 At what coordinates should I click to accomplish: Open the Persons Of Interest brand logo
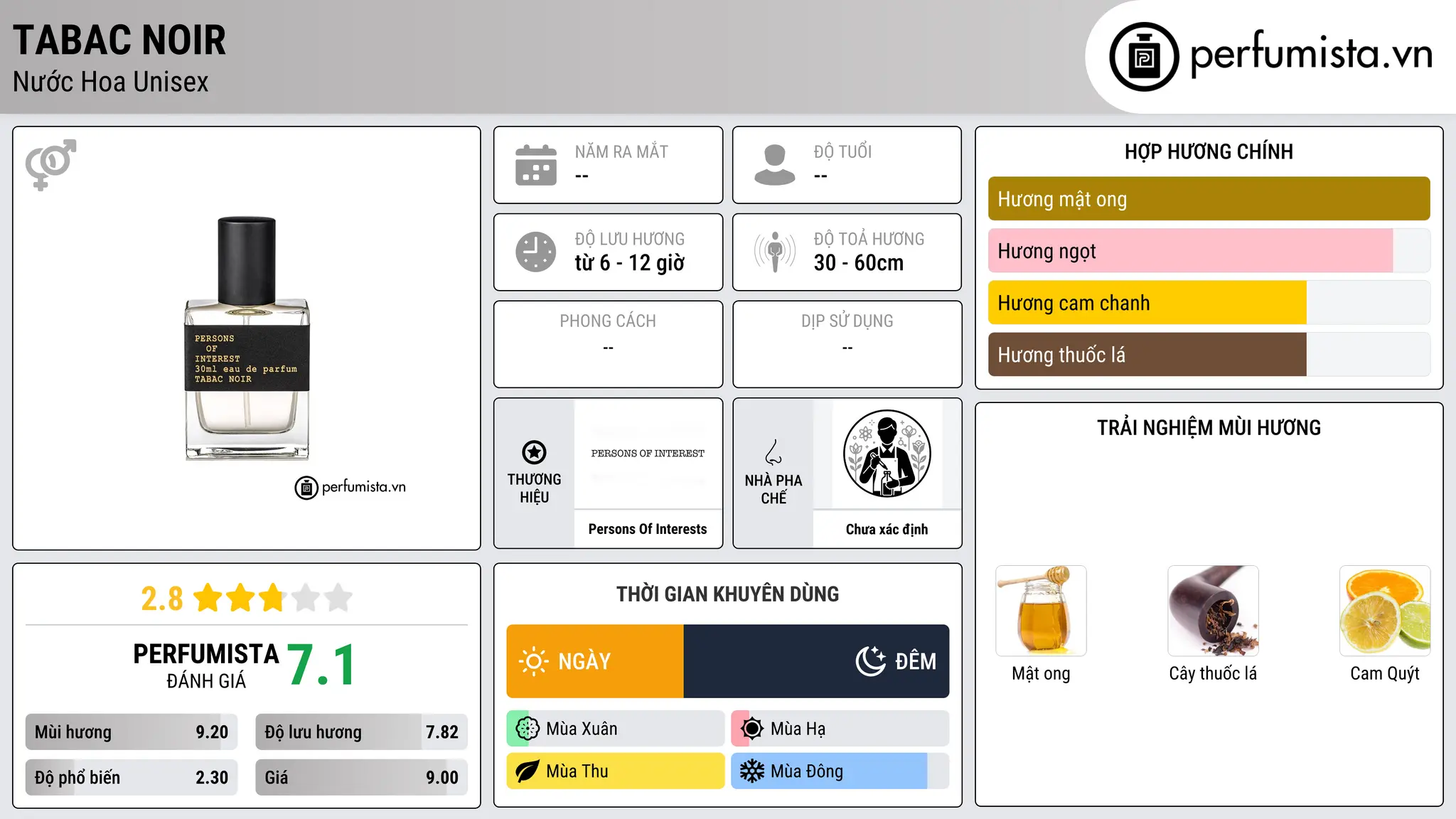tap(648, 454)
